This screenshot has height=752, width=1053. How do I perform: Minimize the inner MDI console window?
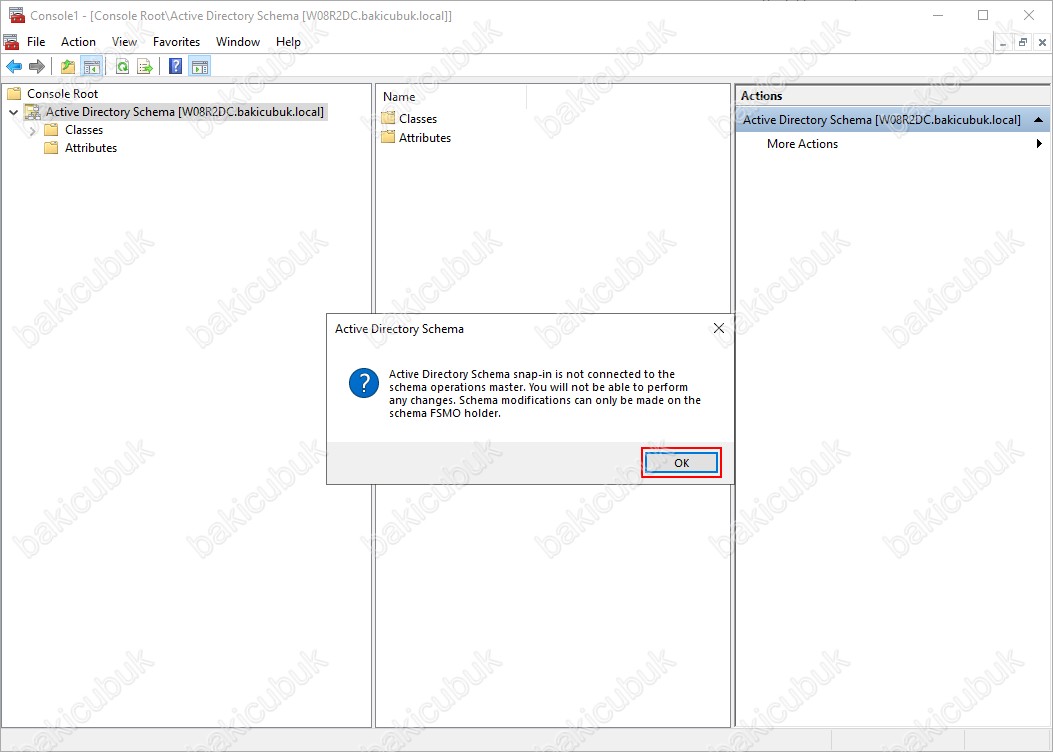[1003, 42]
